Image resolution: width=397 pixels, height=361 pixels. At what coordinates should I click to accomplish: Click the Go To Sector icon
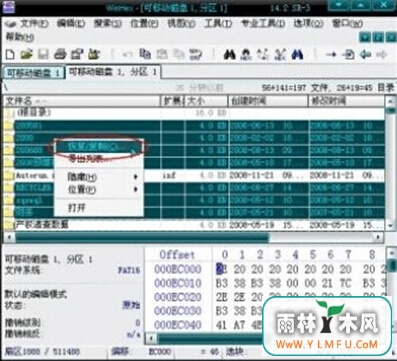coord(348,54)
